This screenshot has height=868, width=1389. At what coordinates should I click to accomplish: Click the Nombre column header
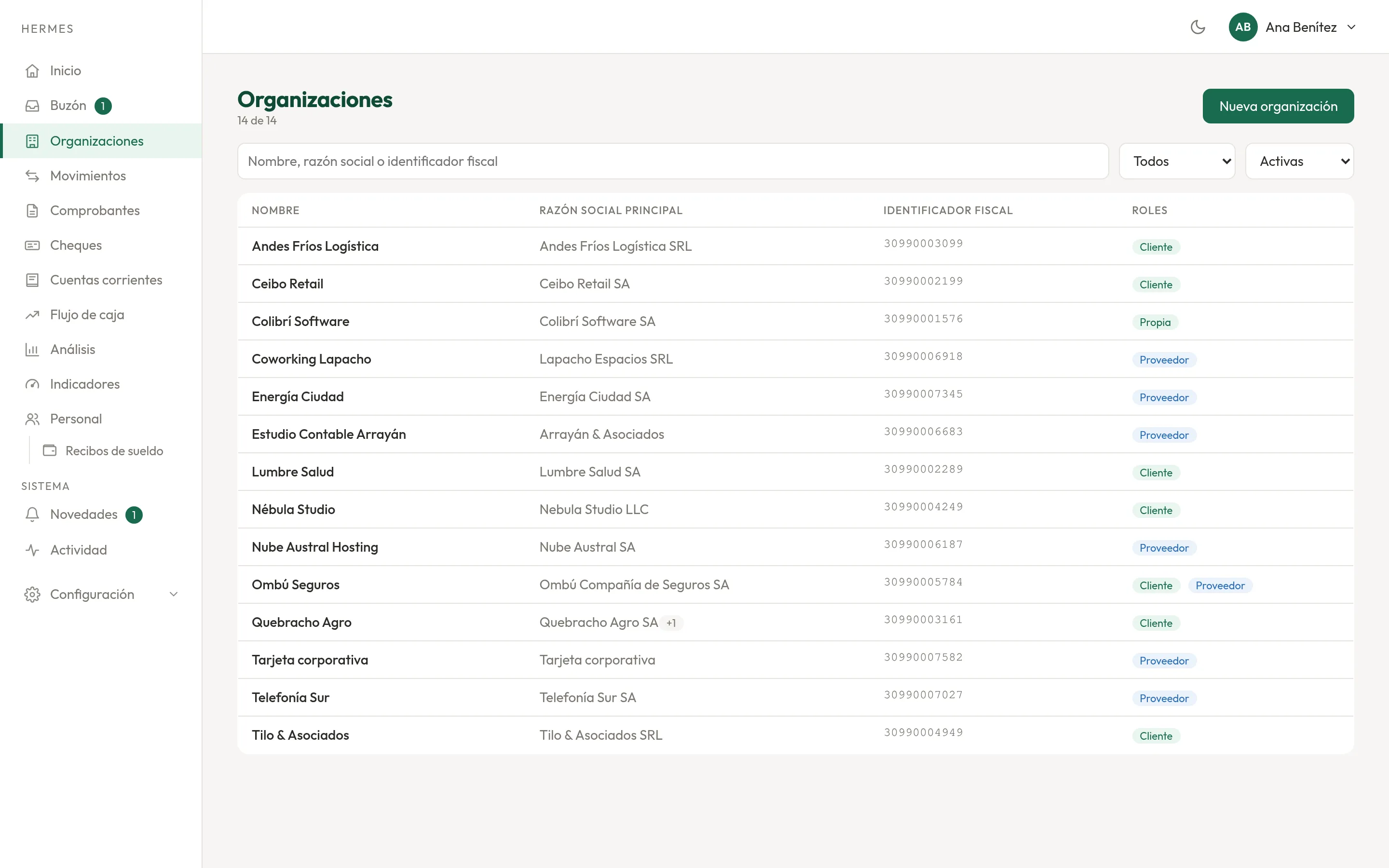pos(275,211)
